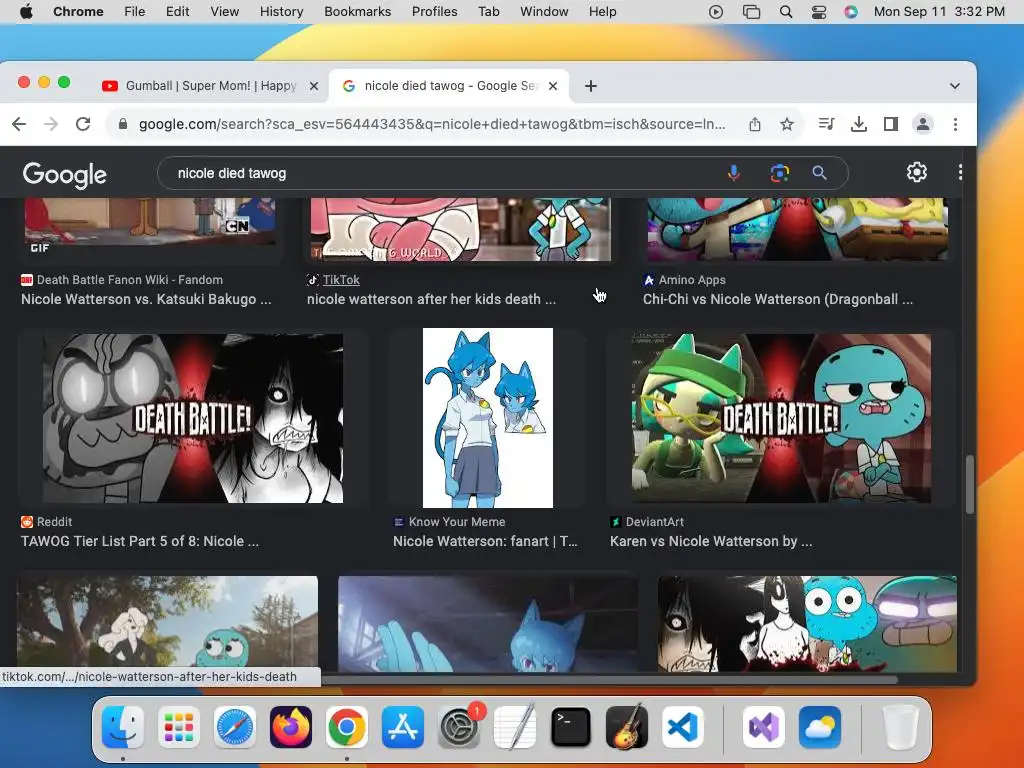Image resolution: width=1024 pixels, height=768 pixels.
Task: Open GarageBand from the Dock
Action: 627,727
